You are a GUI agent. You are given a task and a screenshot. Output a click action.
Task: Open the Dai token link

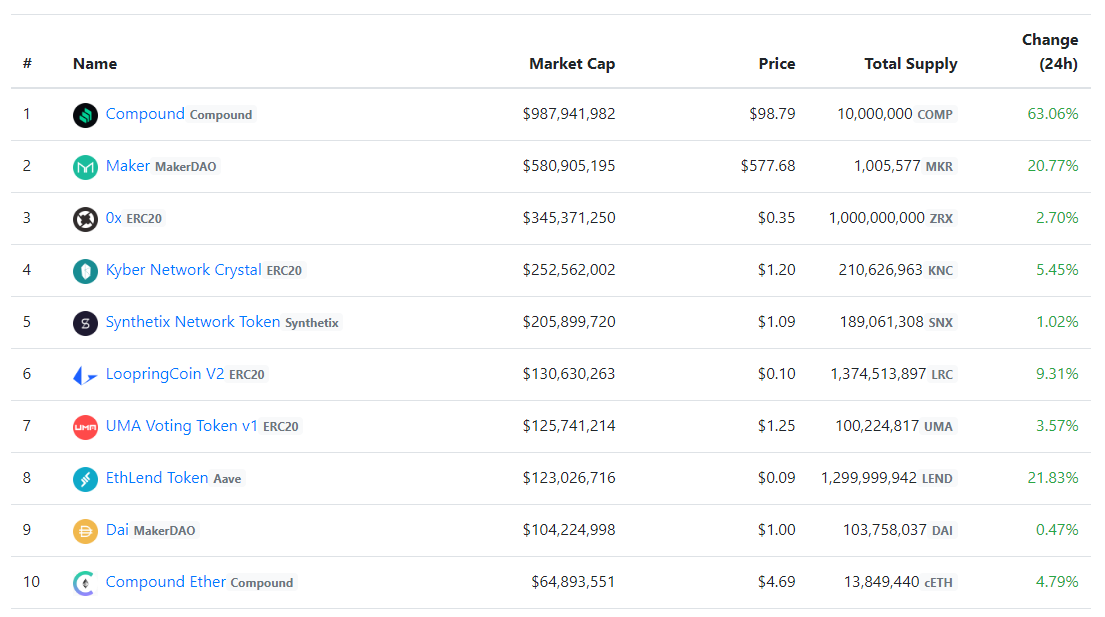pos(117,530)
